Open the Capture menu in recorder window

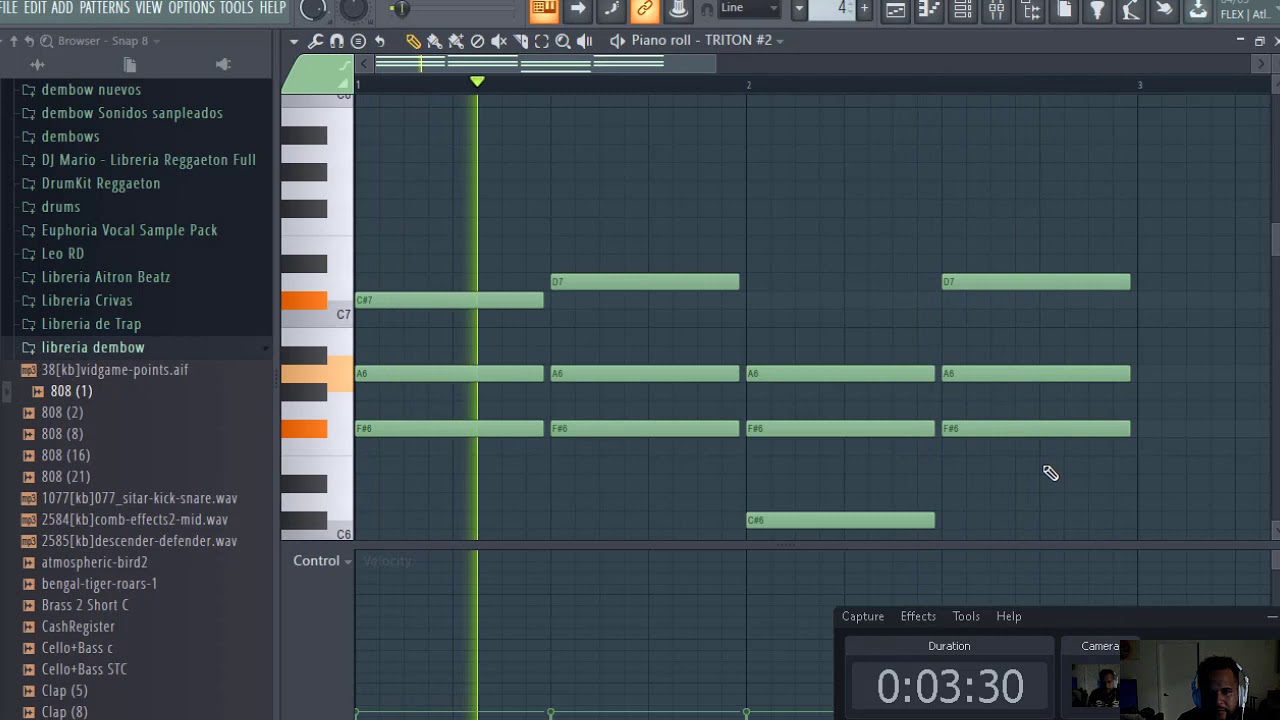pos(863,616)
